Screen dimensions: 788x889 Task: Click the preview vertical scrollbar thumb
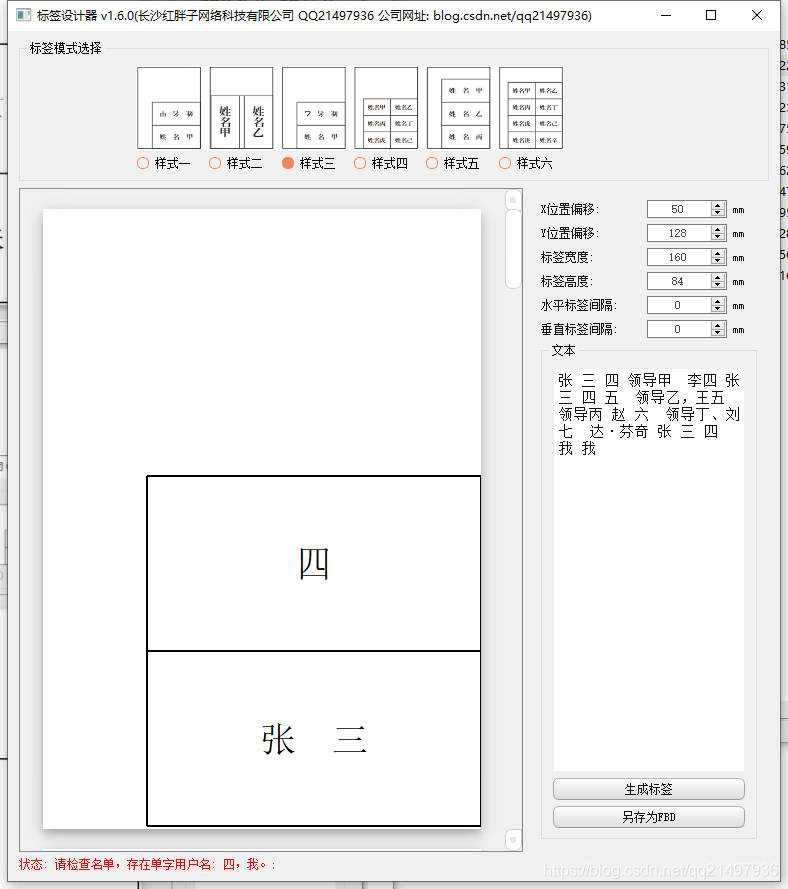513,249
